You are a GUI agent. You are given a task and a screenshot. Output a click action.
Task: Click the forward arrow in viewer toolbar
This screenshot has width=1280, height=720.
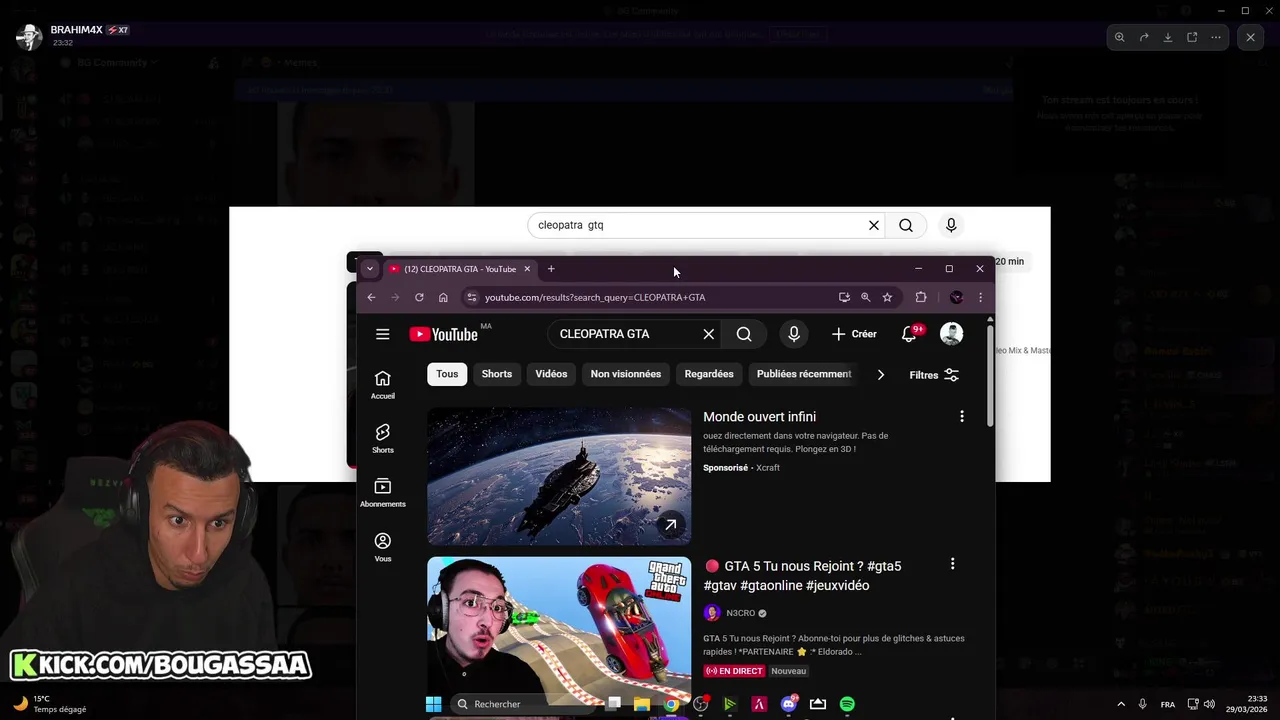1144,37
